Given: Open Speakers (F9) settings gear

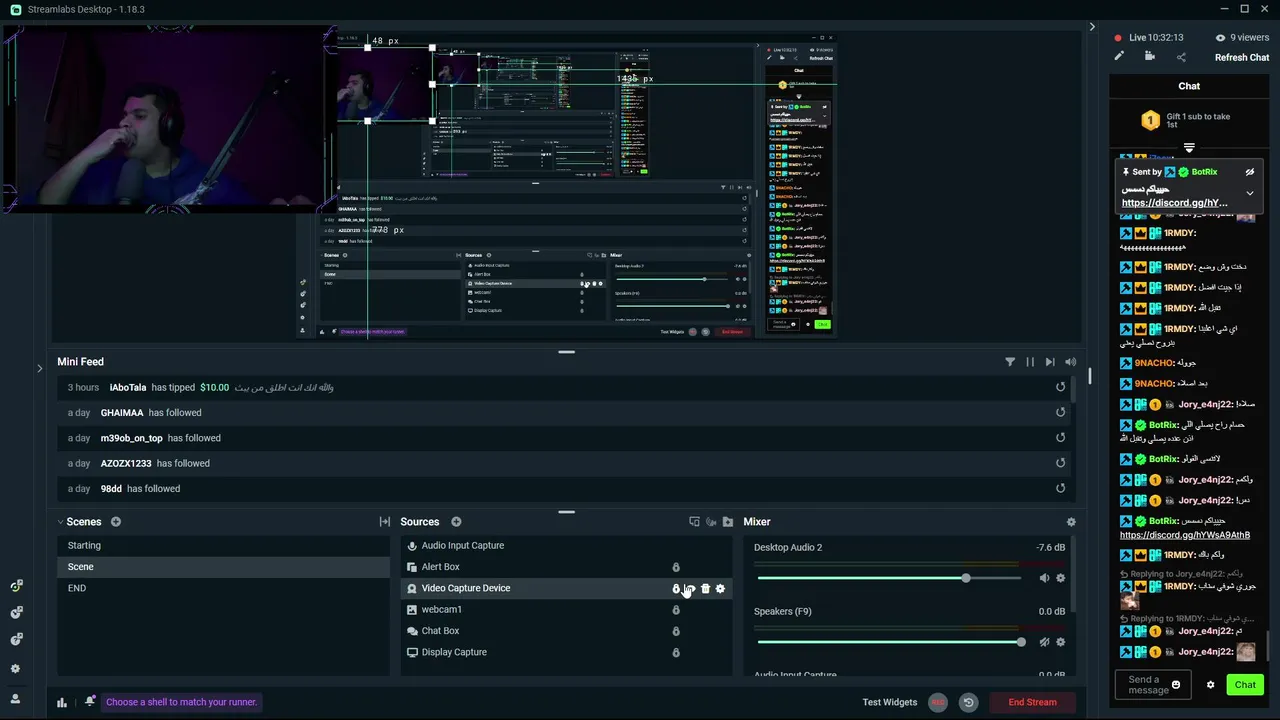Looking at the screenshot, I should point(1061,642).
